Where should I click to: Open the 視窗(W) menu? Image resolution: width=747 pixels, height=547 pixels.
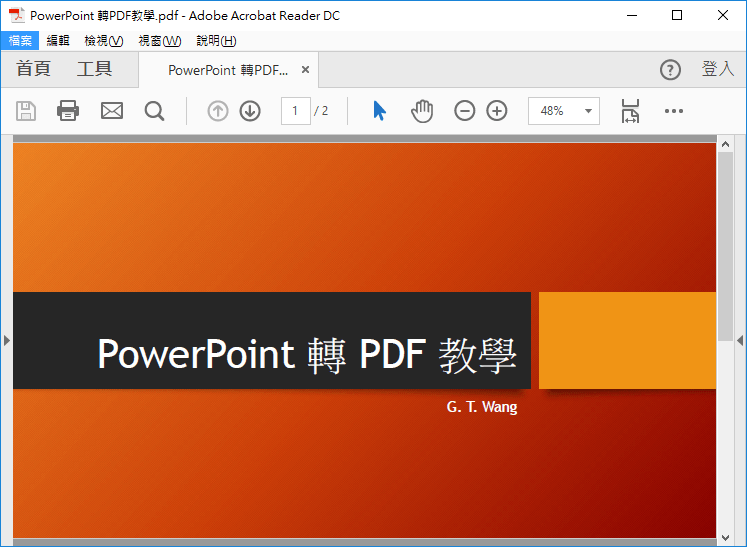[160, 41]
